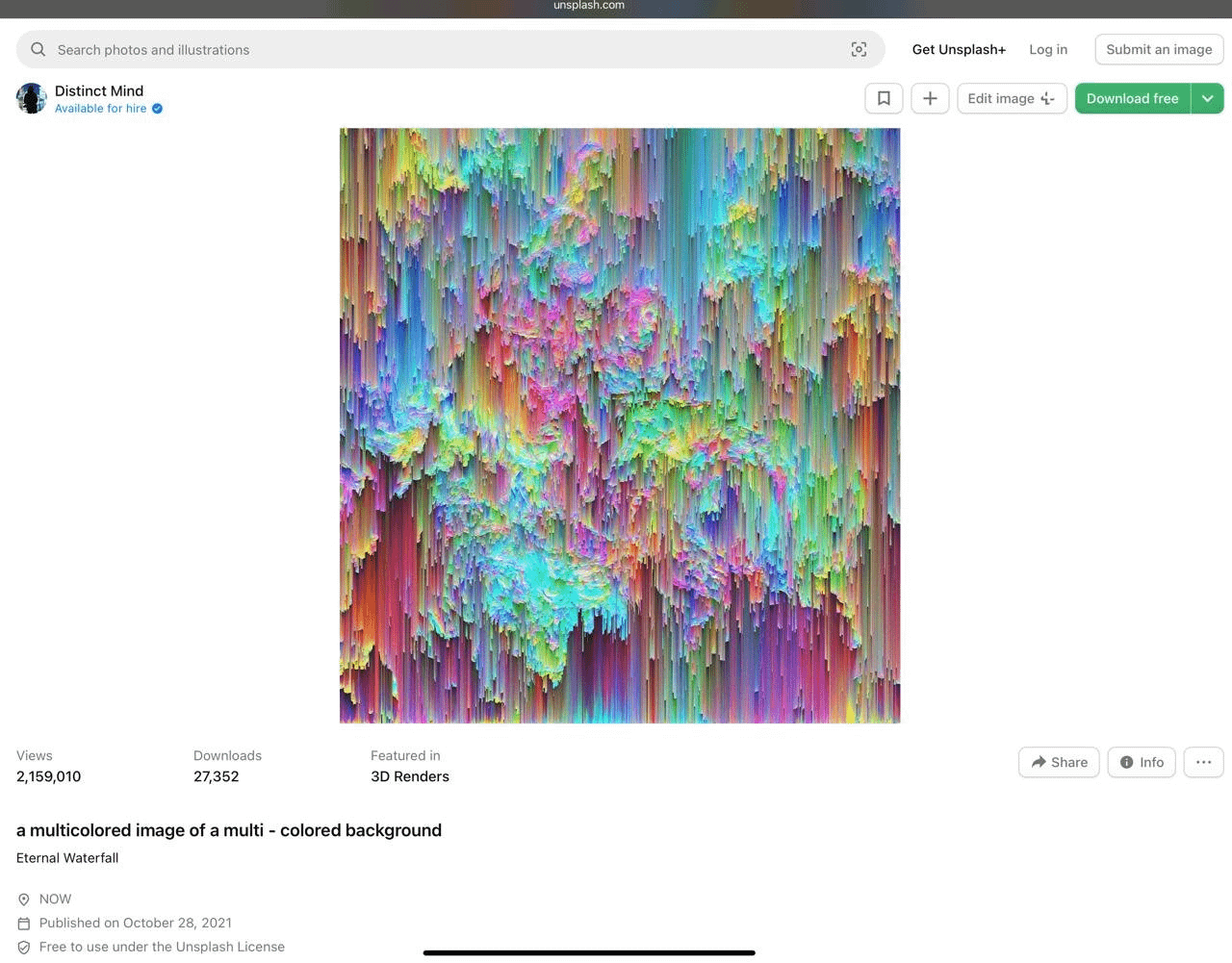Screen dimensions: 1232x963
Task: Open the more actions ellipsis menu
Action: 1203,762
